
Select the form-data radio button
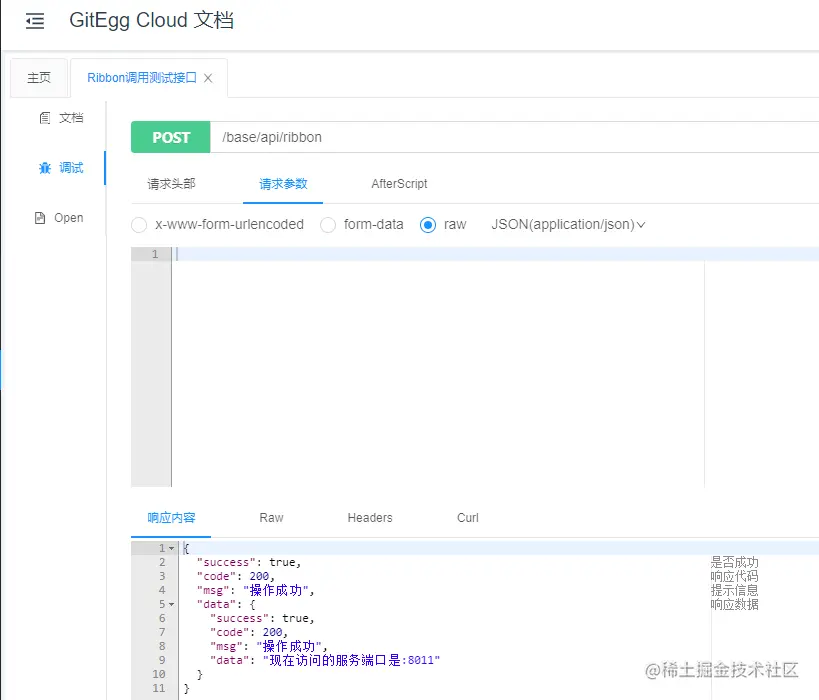click(328, 225)
